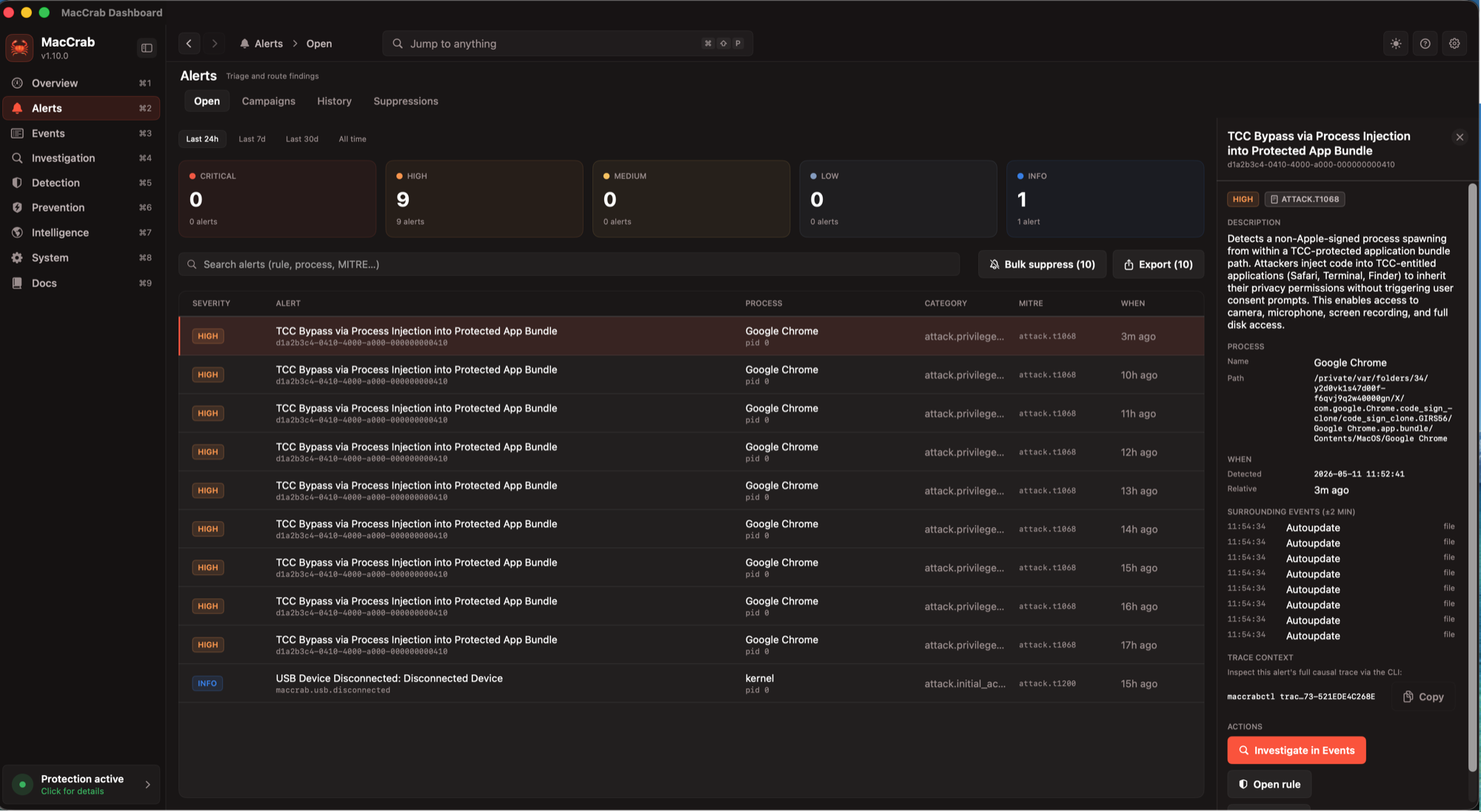Close the alert detail panel
Image resolution: width=1481 pixels, height=812 pixels.
(1460, 137)
